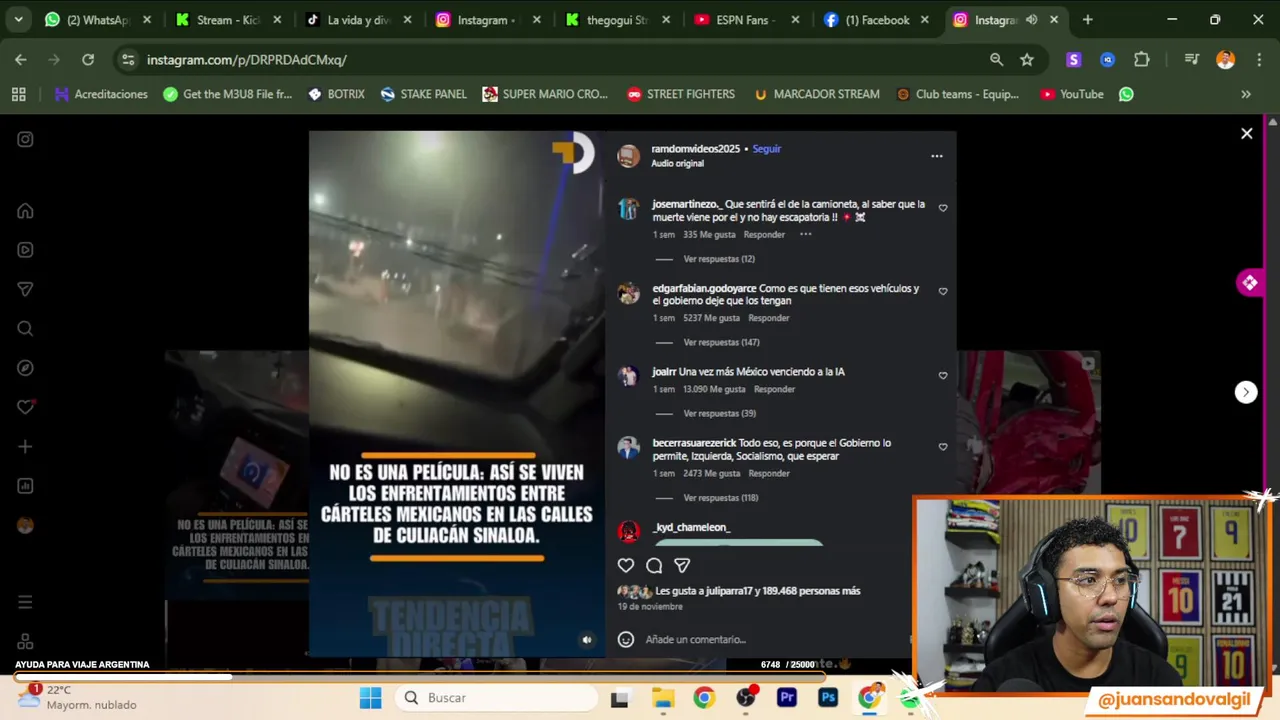Image resolution: width=1280 pixels, height=720 pixels.
Task: Switch to Stream - Kick browser tab
Action: pos(229,20)
